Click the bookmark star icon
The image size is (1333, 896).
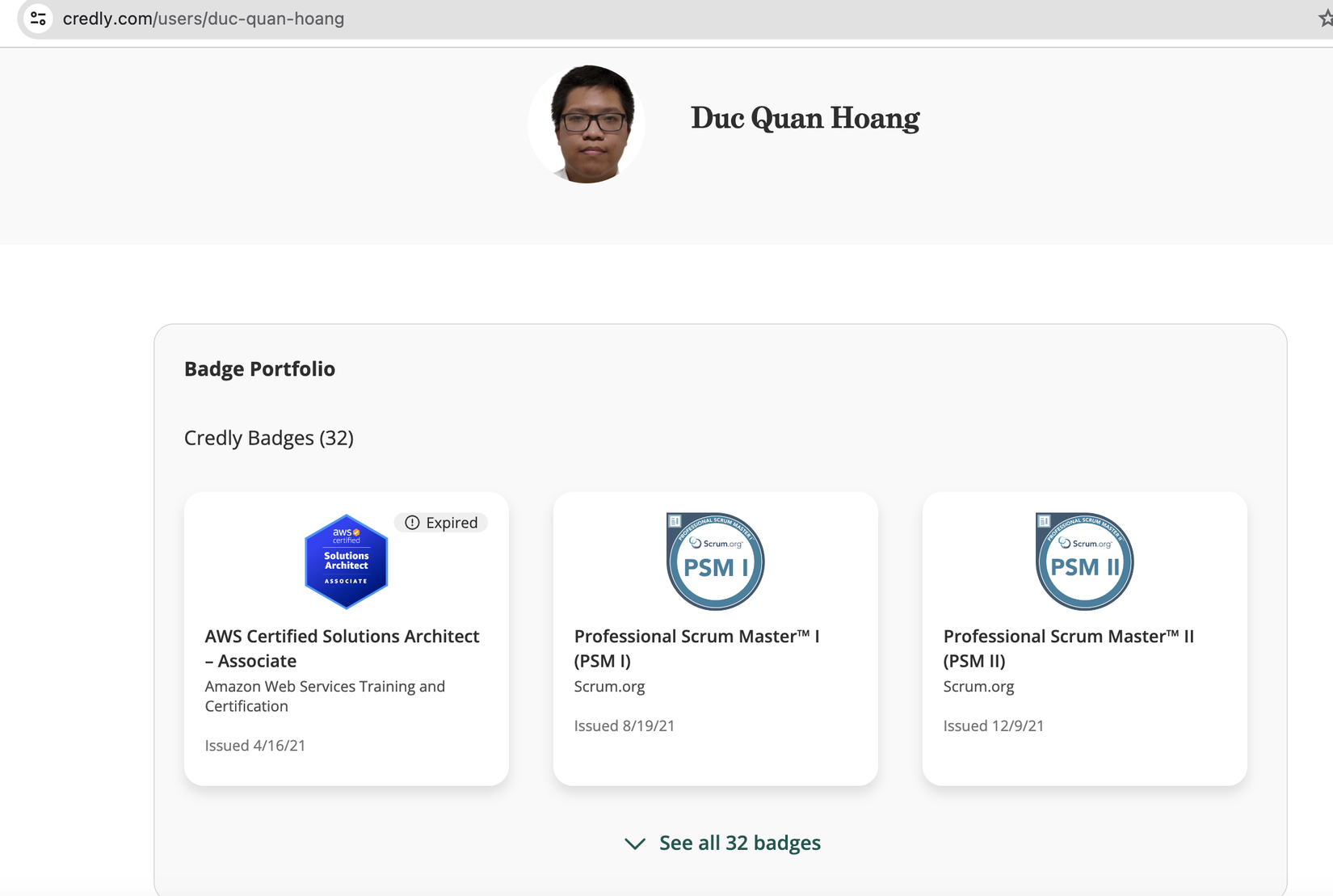(1326, 19)
